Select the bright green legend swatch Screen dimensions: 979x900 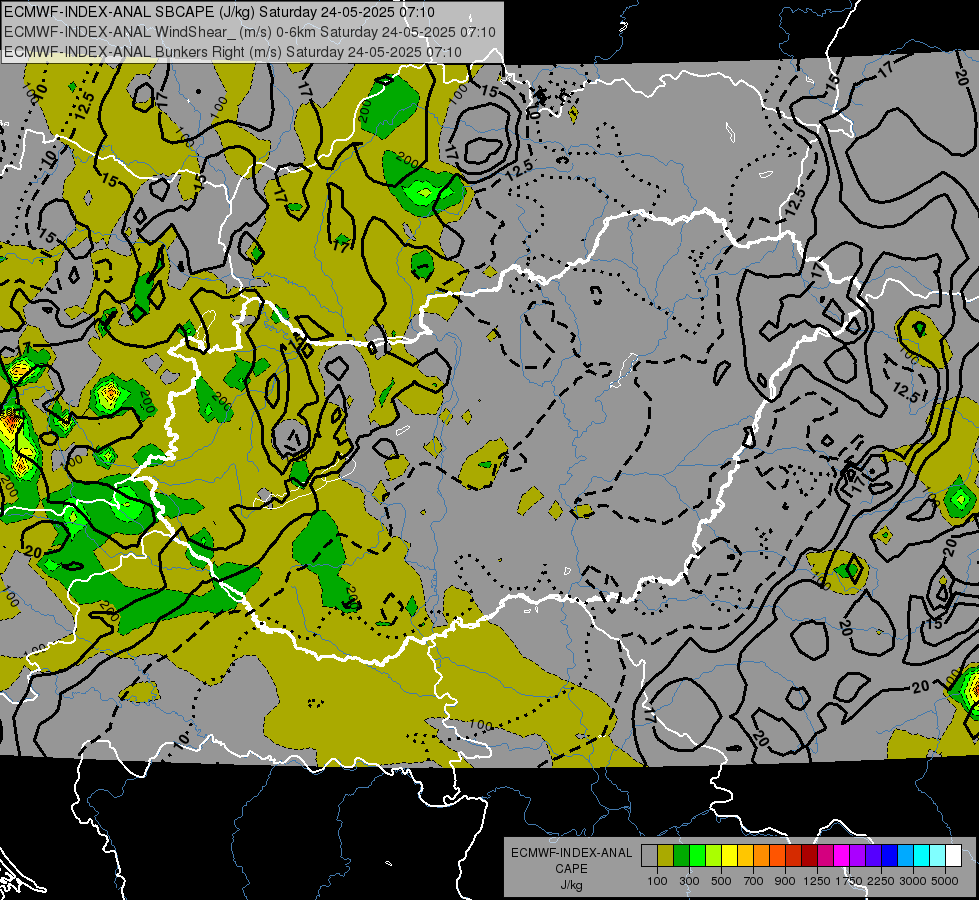tap(697, 855)
